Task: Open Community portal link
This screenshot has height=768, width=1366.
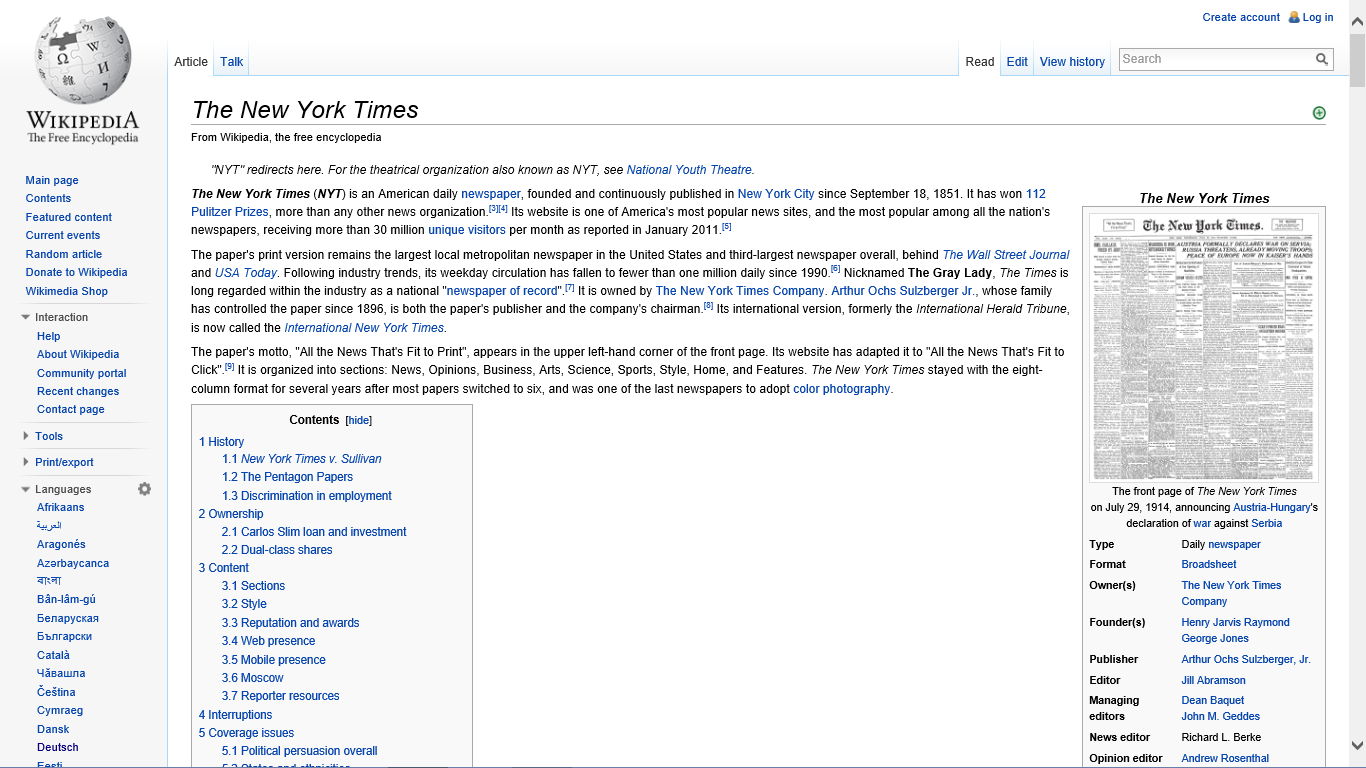Action: click(82, 373)
